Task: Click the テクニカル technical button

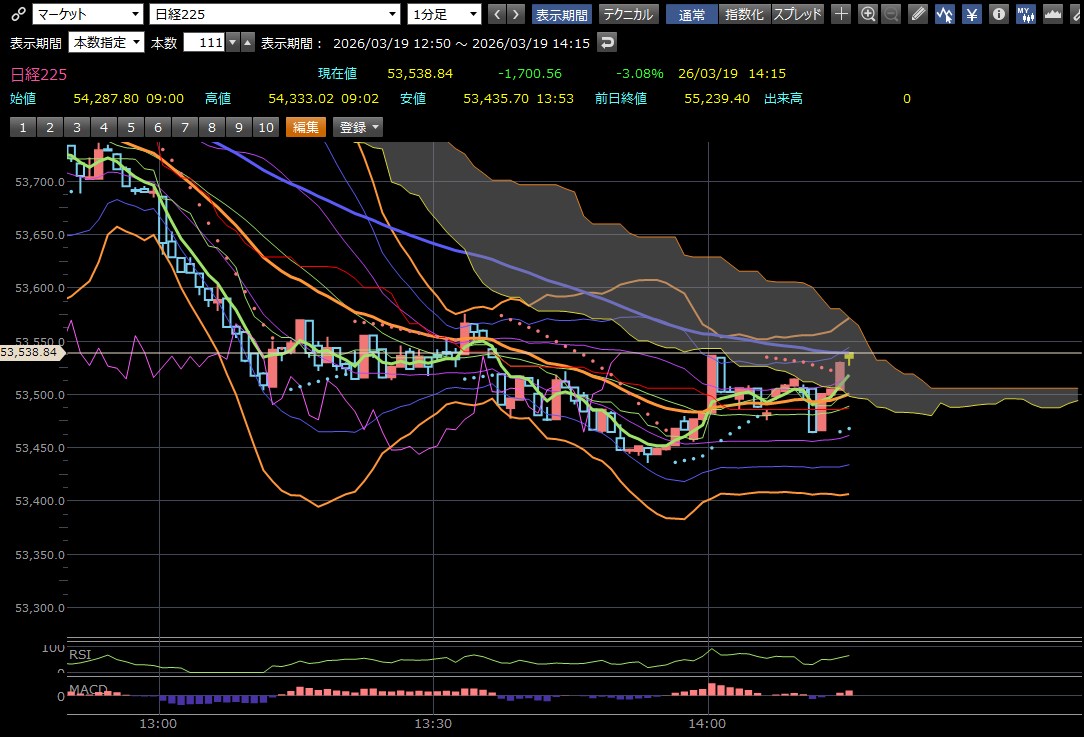Action: [628, 14]
